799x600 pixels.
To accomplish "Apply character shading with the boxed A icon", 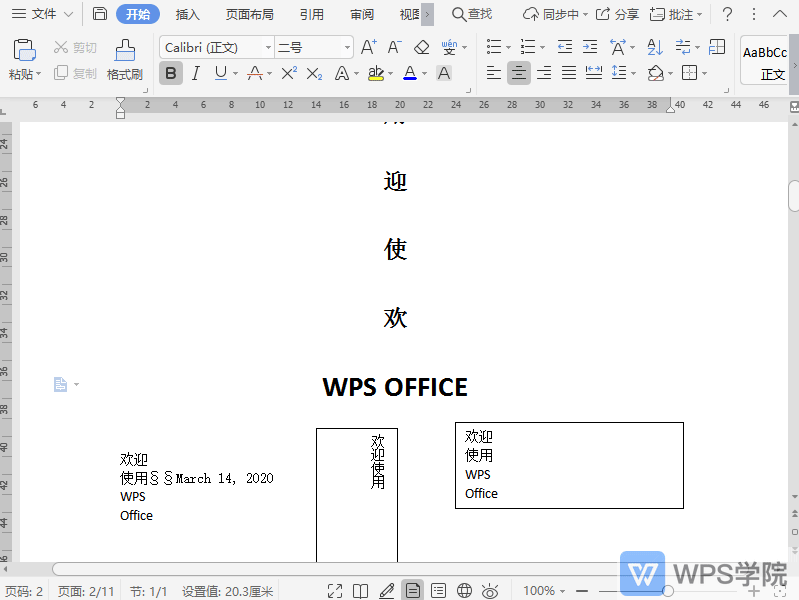I will 444,73.
